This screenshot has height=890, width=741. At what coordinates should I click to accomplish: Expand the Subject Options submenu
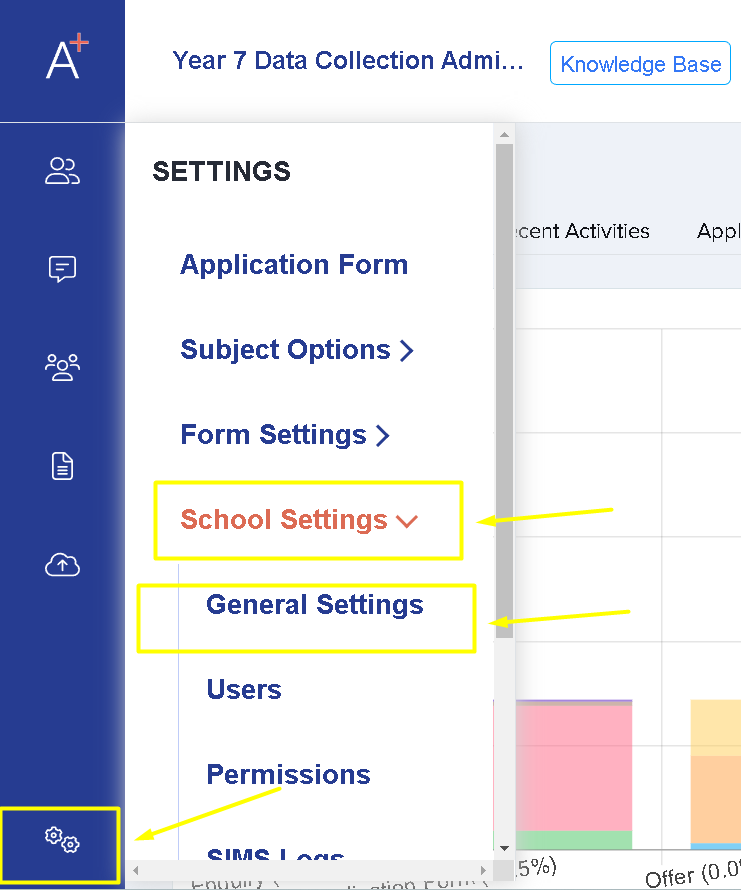point(297,350)
